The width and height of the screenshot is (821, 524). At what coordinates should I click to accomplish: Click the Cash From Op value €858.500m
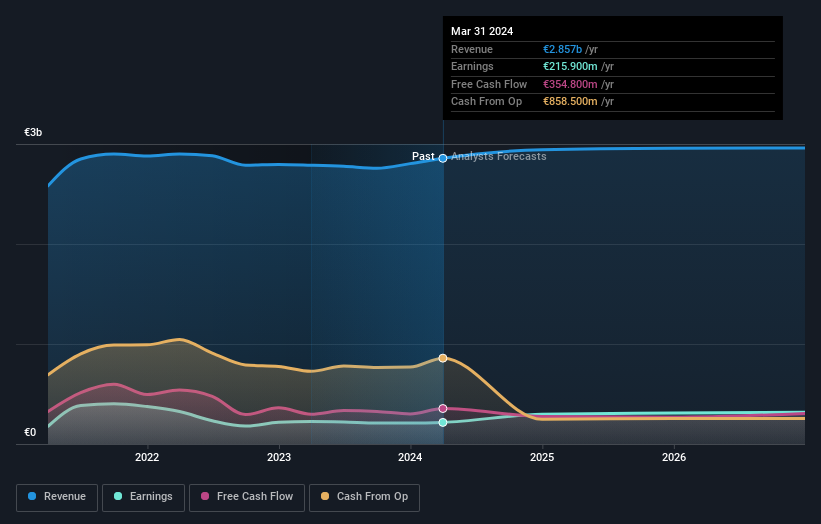pyautogui.click(x=570, y=102)
